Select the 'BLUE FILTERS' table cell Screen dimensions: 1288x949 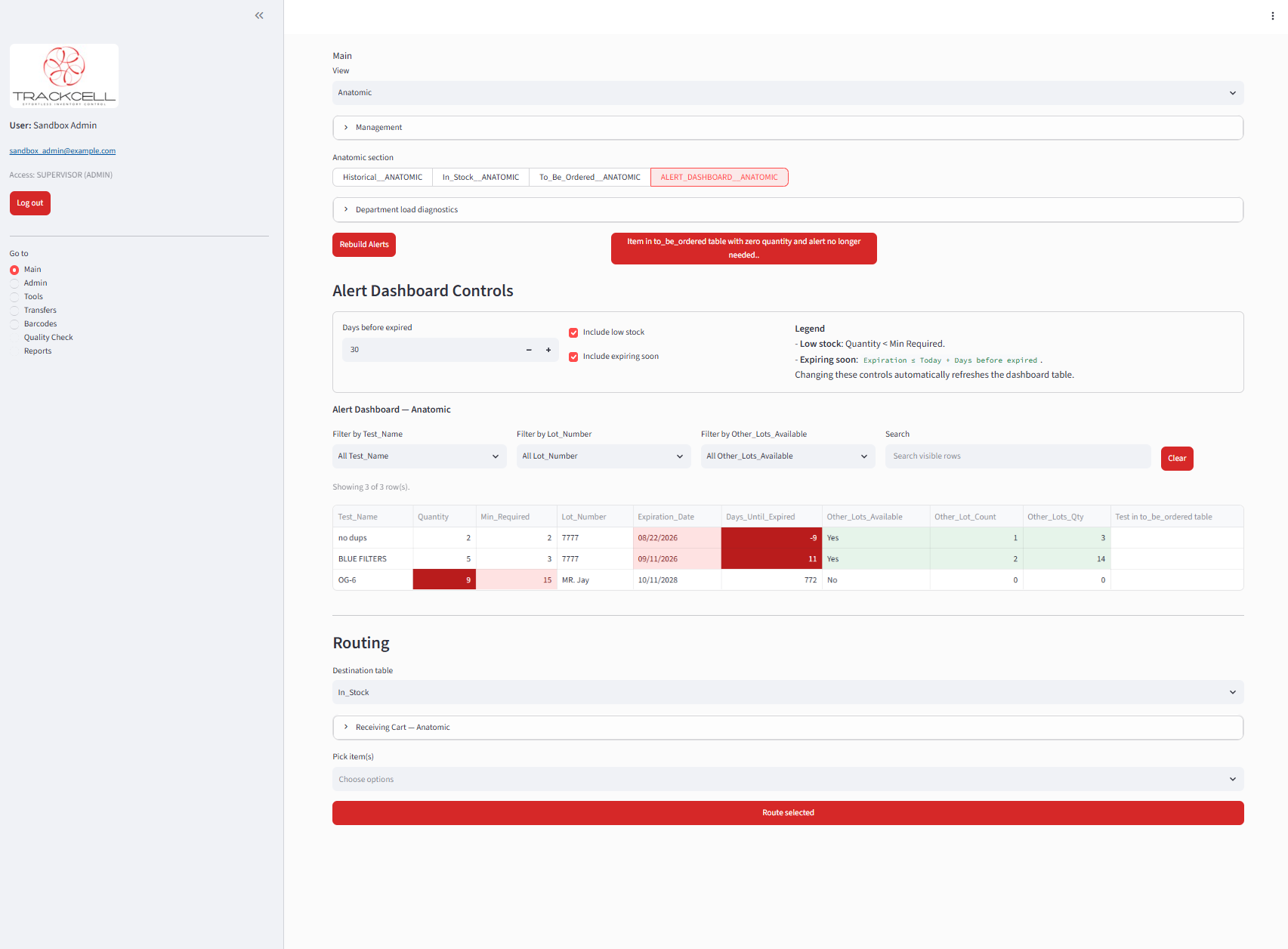pos(372,559)
